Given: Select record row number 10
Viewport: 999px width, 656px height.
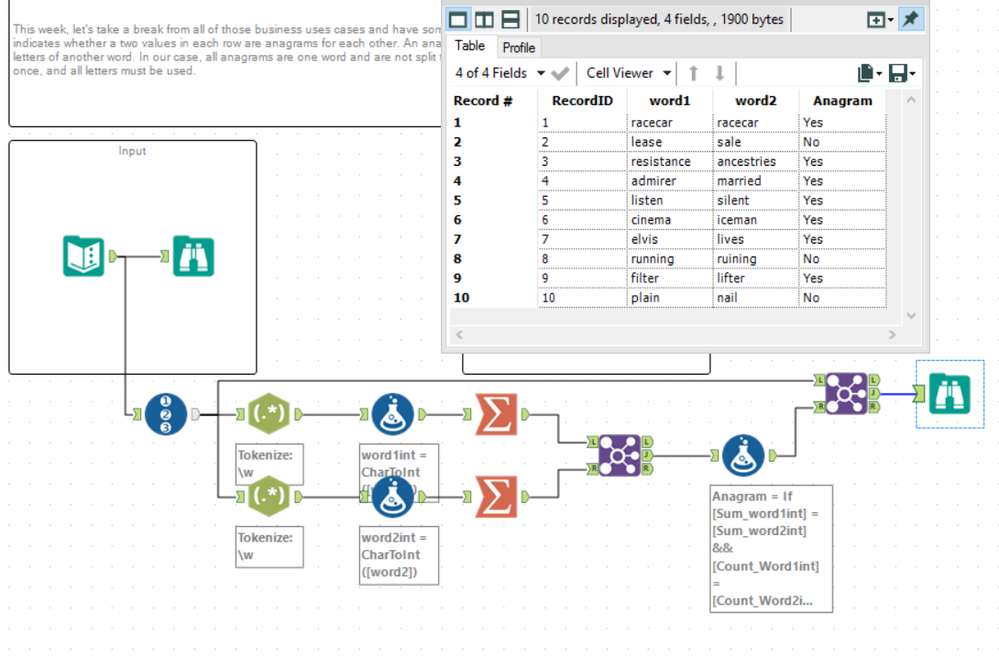Looking at the screenshot, I should (x=462, y=297).
